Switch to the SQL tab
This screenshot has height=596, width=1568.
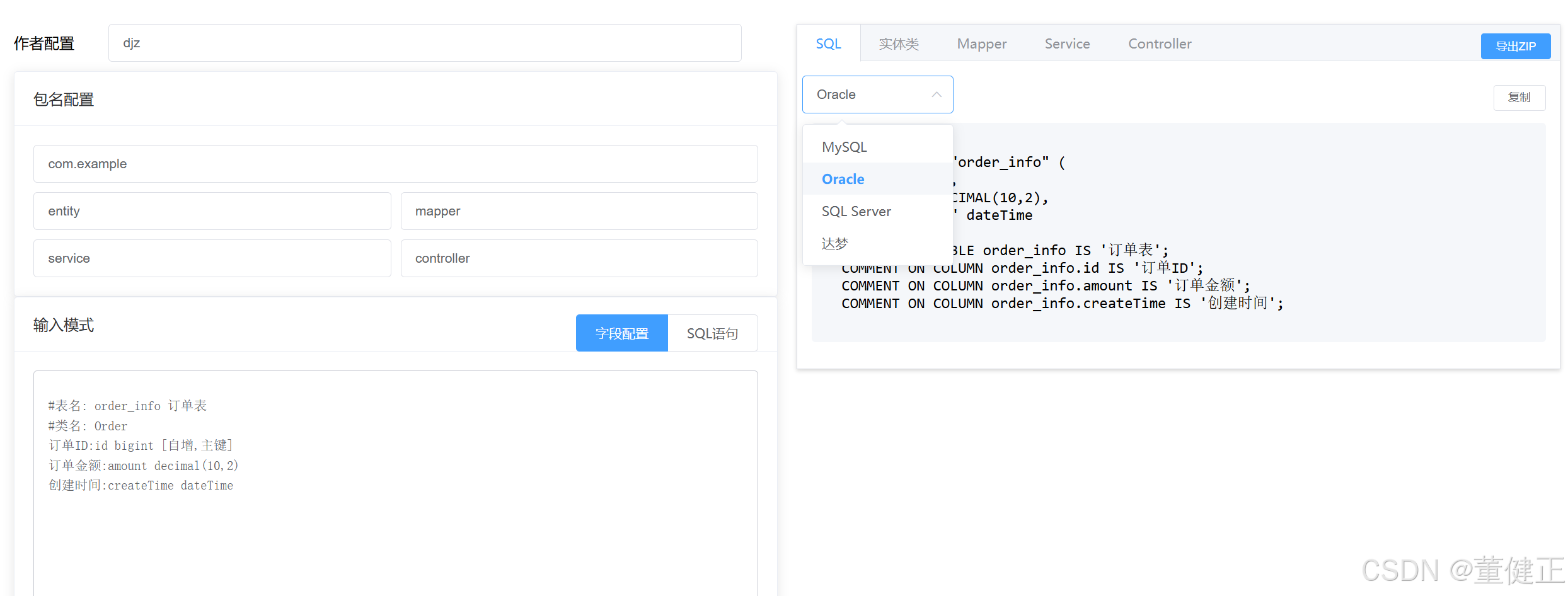[828, 43]
